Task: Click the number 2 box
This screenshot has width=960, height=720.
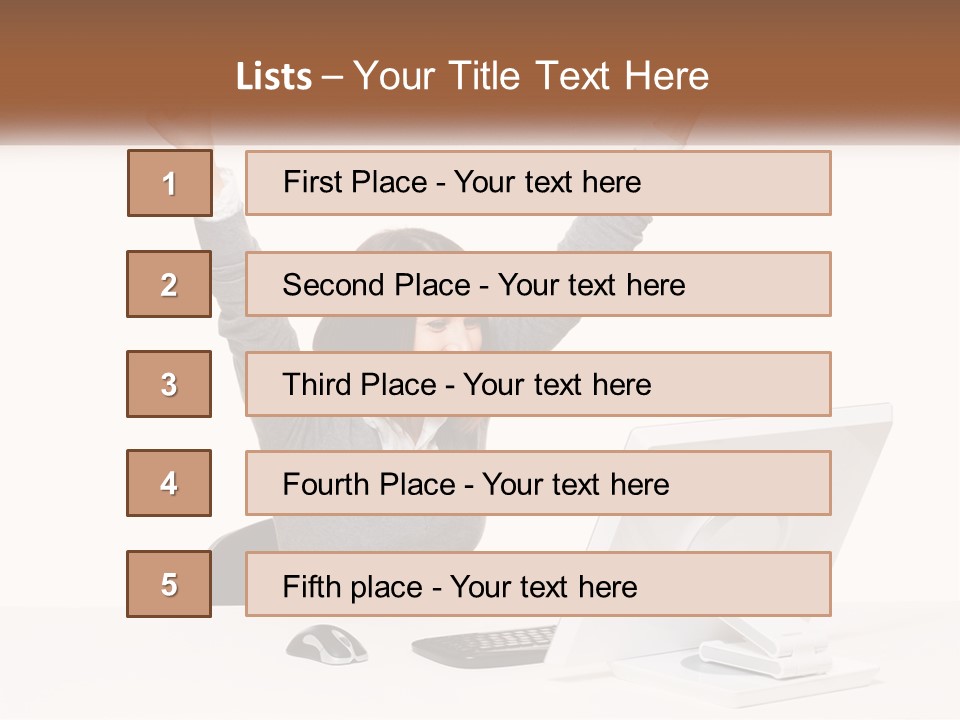Action: pyautogui.click(x=169, y=284)
